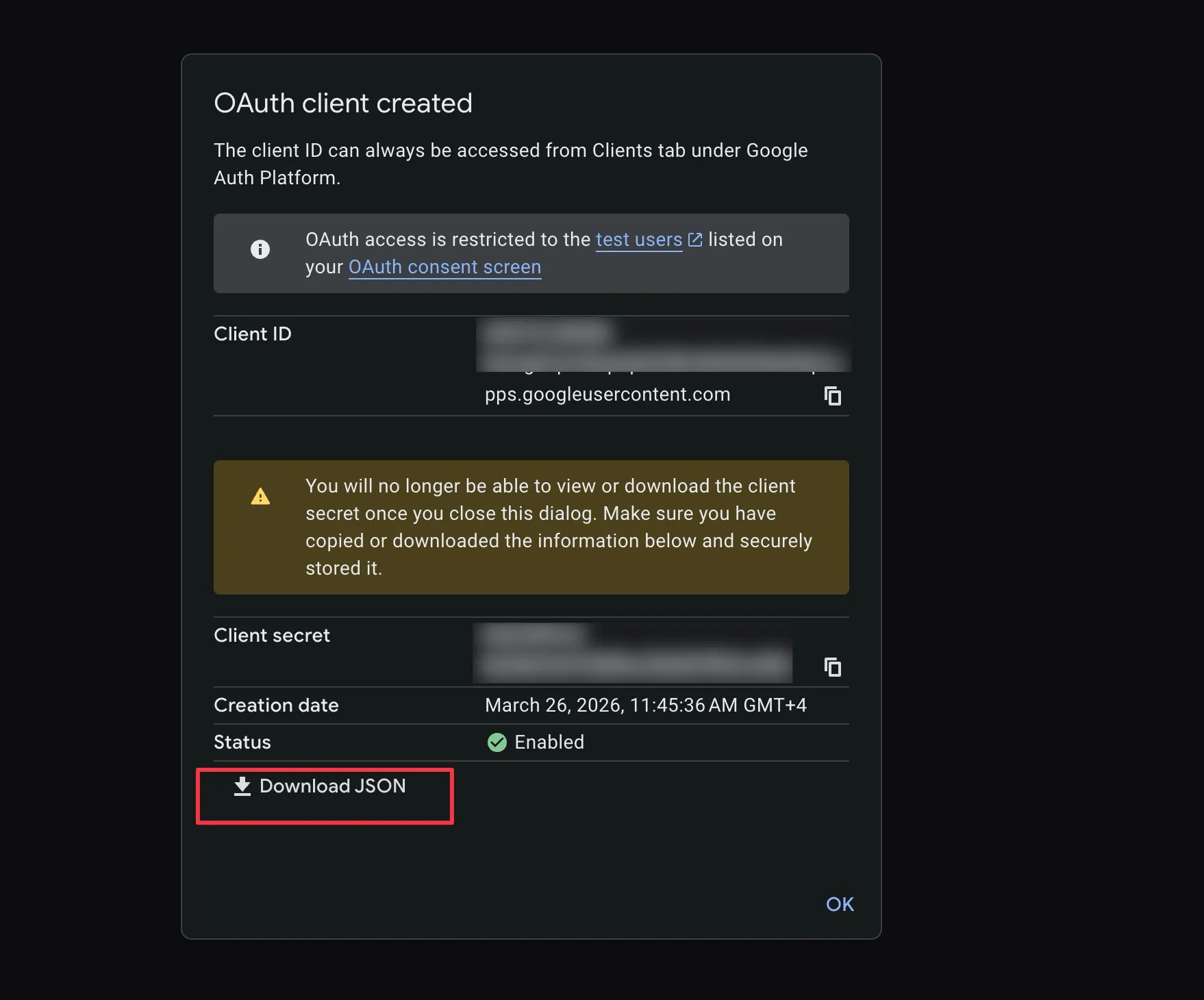Click the googleusercontent.com Client ID text
Viewport: 1204px width, 1000px height.
[x=607, y=395]
